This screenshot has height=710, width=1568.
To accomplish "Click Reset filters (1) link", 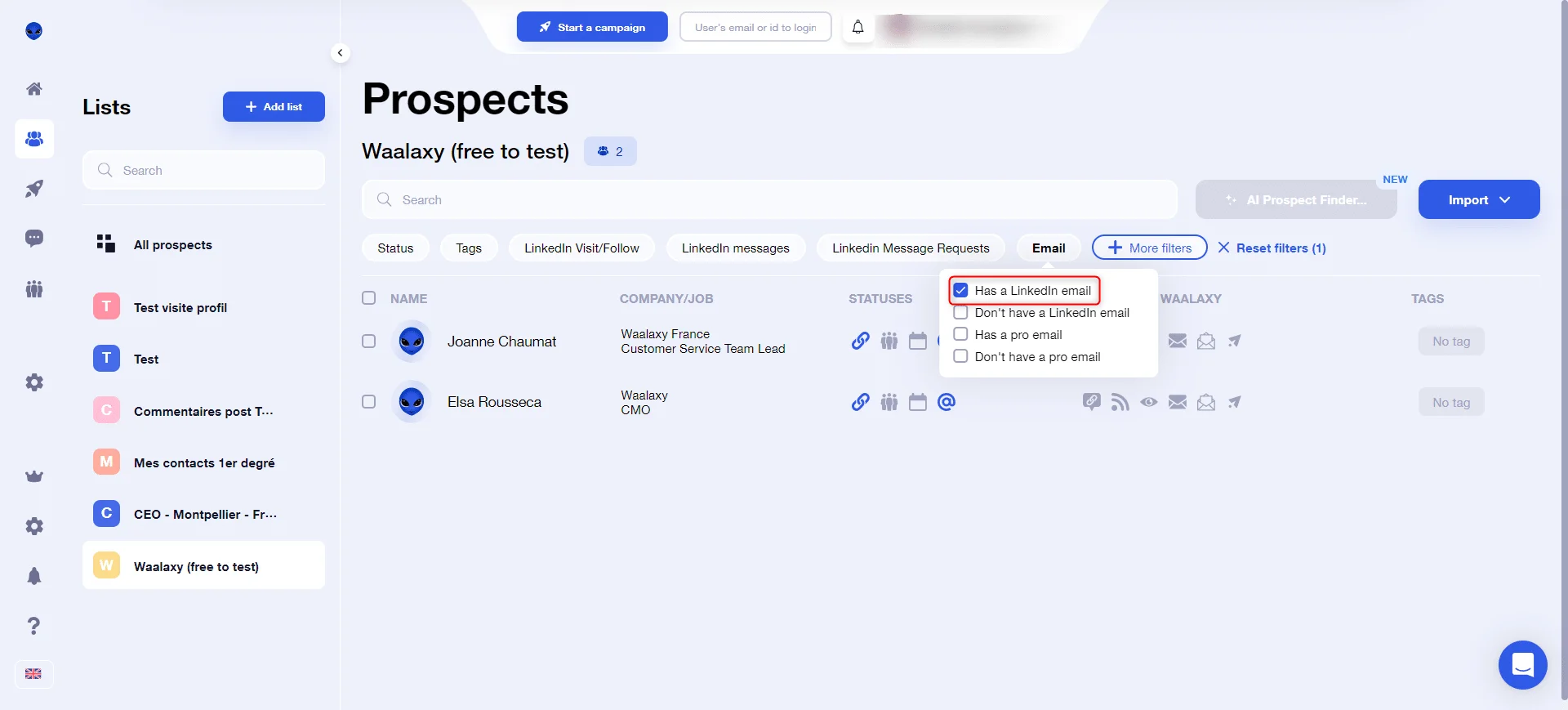I will click(x=1272, y=248).
